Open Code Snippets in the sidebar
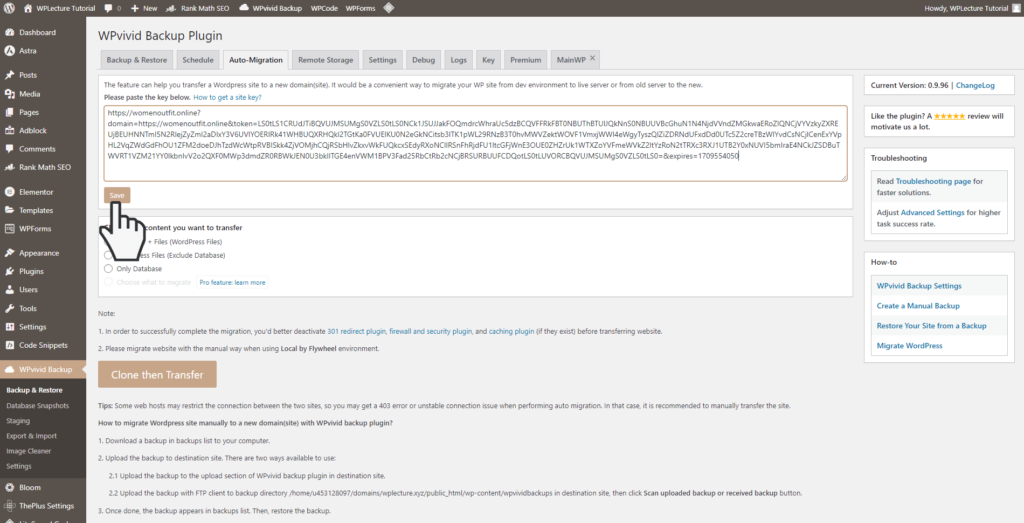This screenshot has height=523, width=1024. click(x=42, y=345)
